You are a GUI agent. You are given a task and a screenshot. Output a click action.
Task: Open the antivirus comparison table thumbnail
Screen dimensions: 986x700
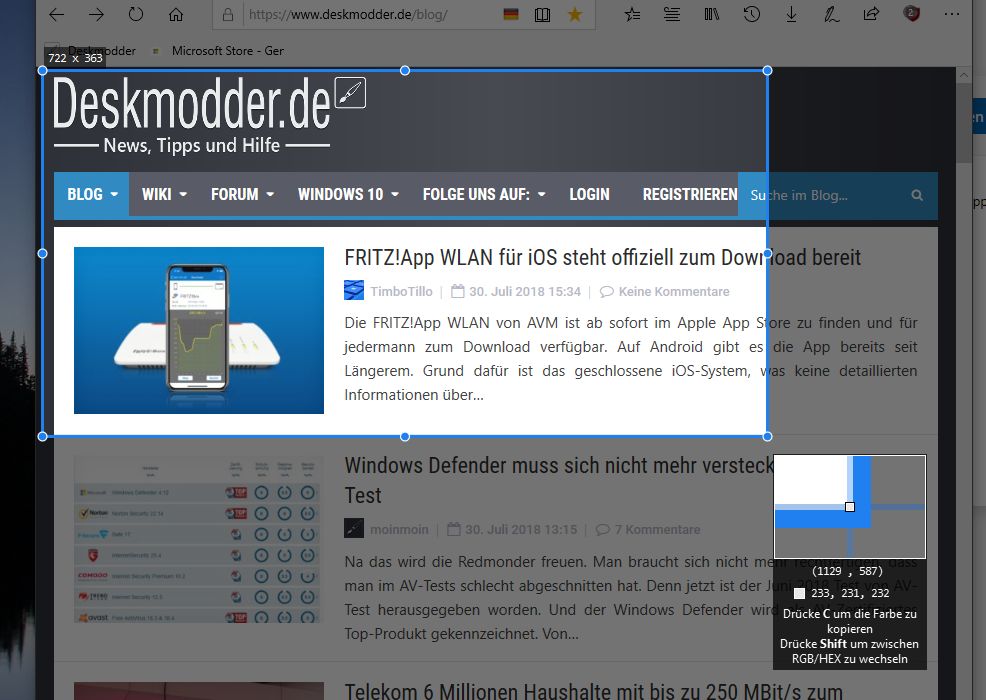click(x=199, y=540)
